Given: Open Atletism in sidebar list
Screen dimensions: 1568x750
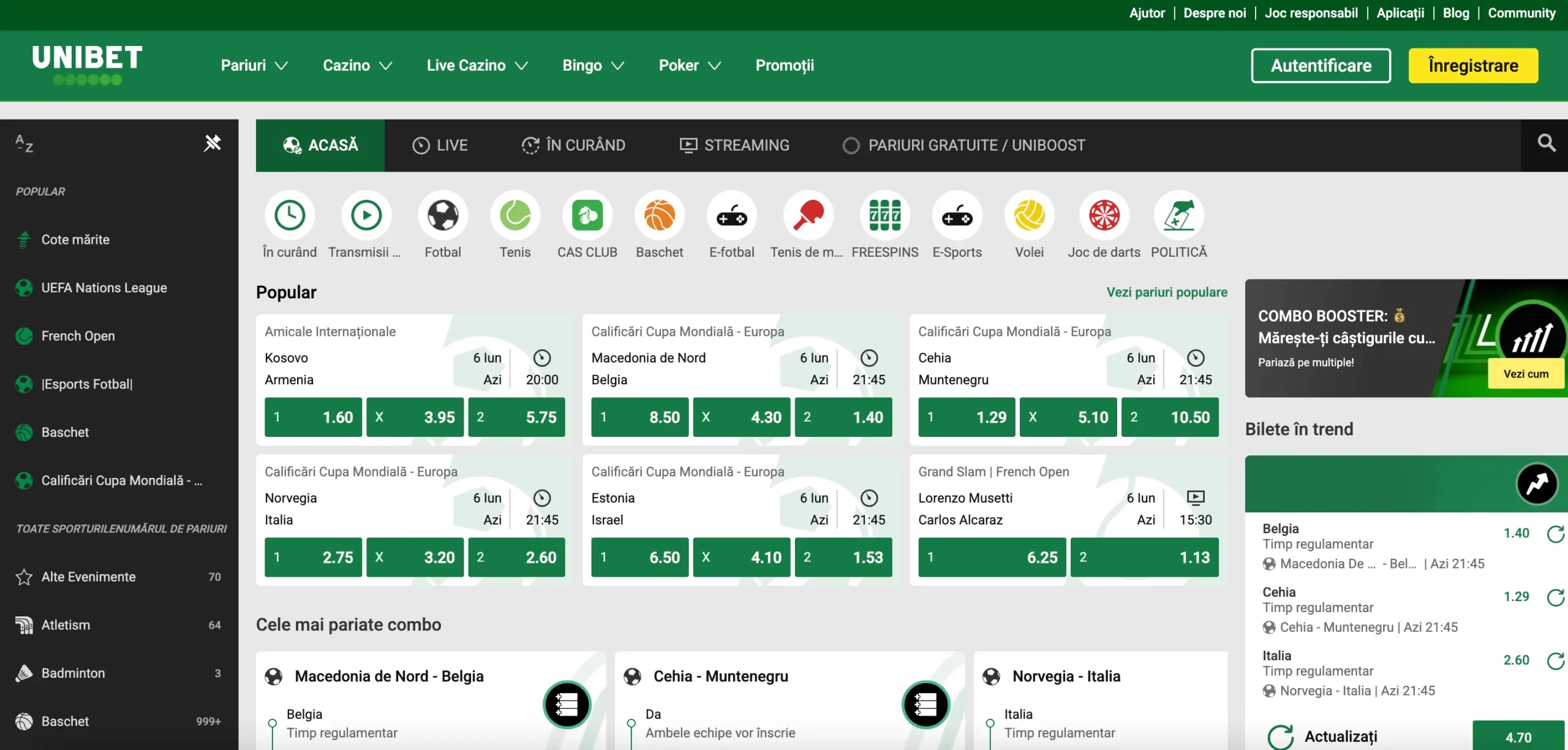Looking at the screenshot, I should (x=119, y=625).
